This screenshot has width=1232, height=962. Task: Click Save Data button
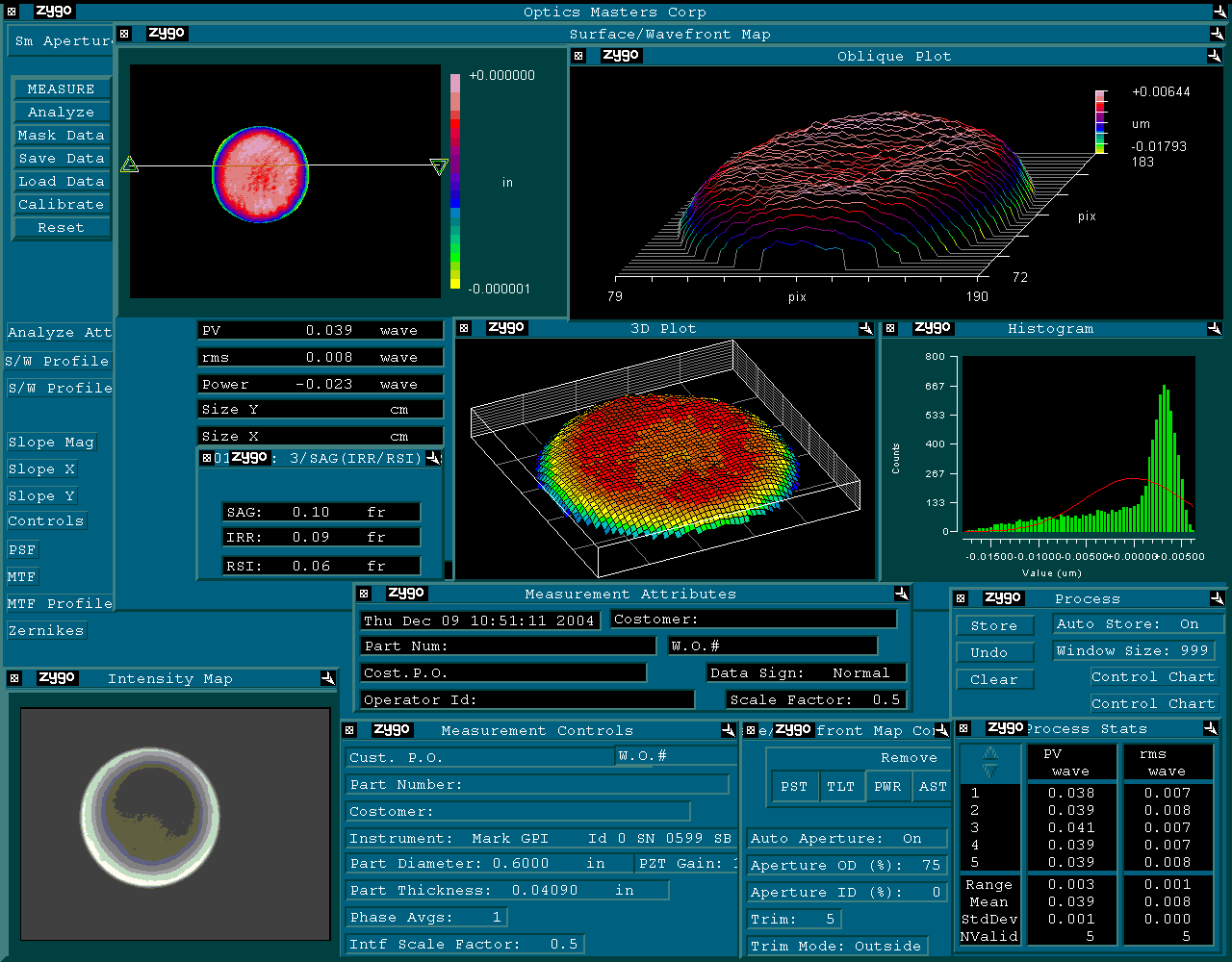[61, 158]
